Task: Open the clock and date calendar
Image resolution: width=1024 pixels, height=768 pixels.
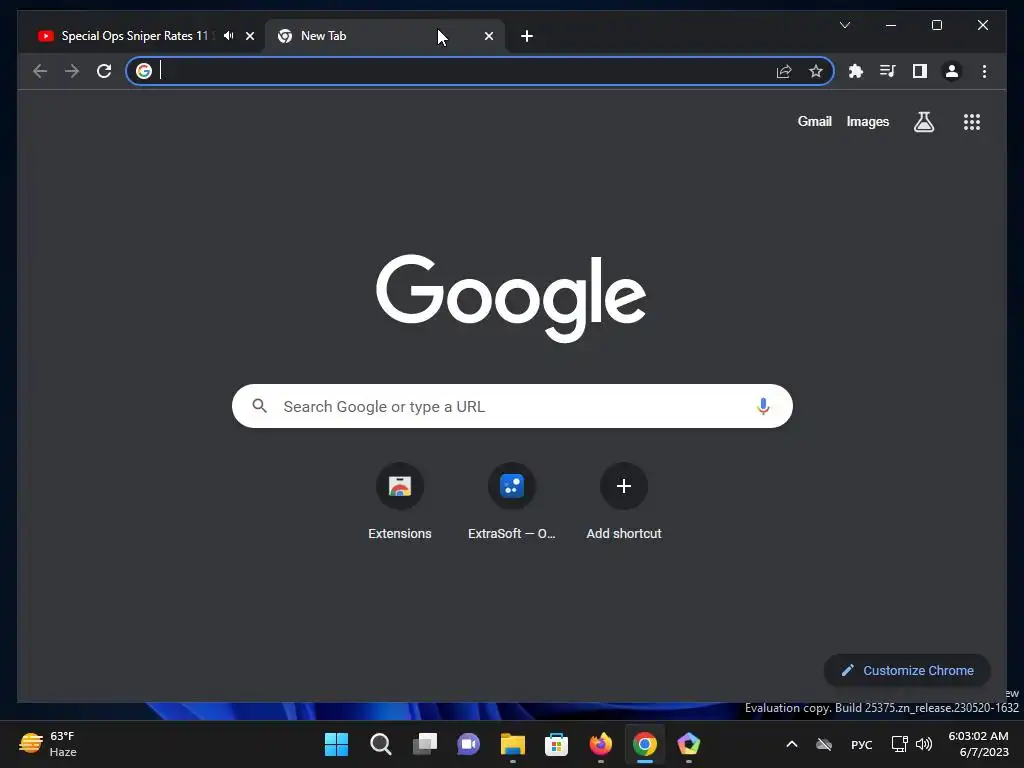Action: (x=978, y=744)
